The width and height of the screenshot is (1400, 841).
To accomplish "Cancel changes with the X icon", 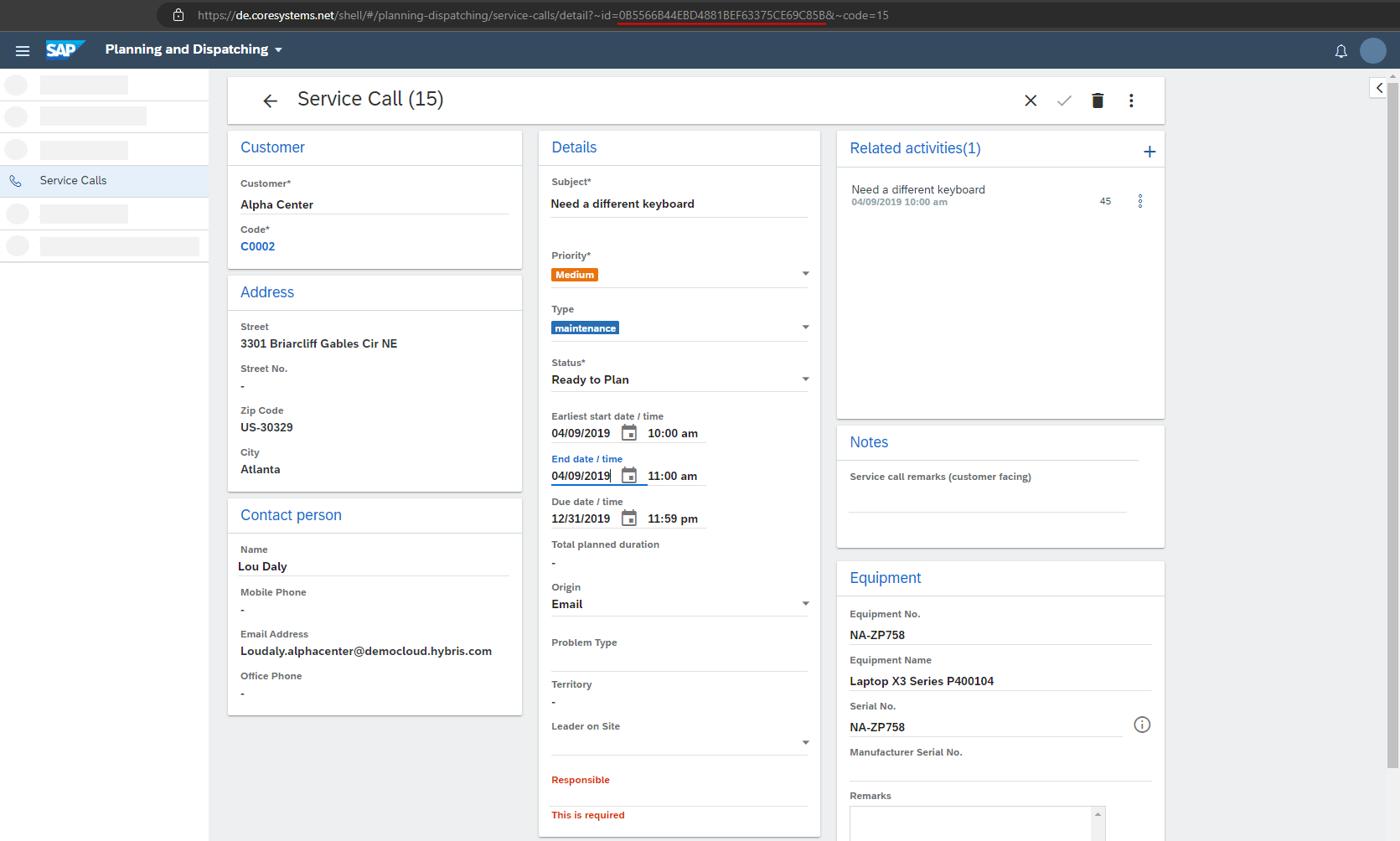I will 1031,101.
